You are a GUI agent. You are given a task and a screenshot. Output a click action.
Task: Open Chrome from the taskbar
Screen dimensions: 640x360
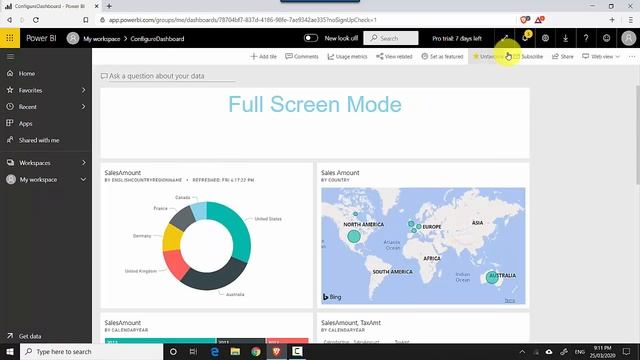tap(256, 351)
